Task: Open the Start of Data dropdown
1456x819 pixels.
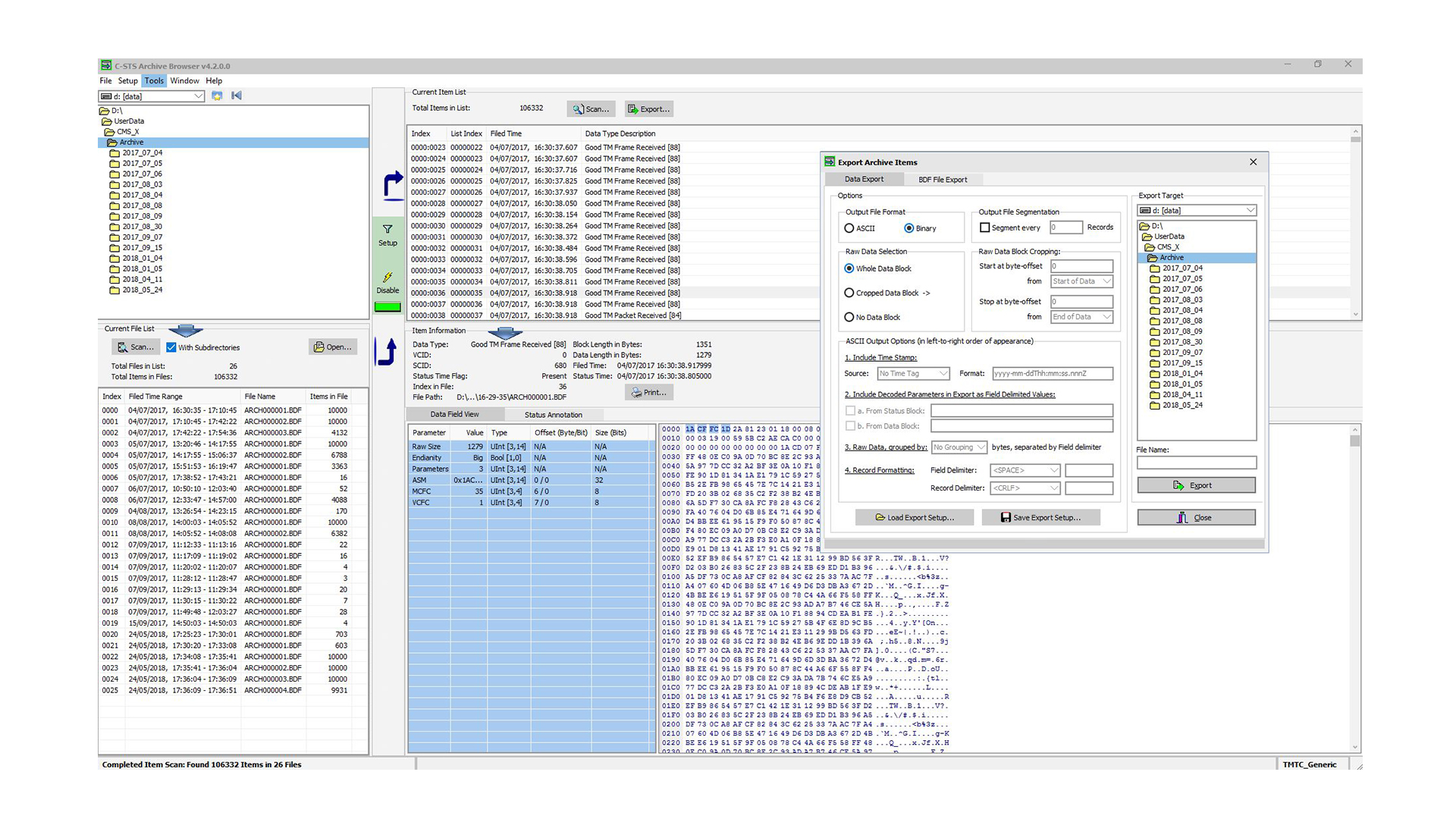Action: coord(1081,281)
